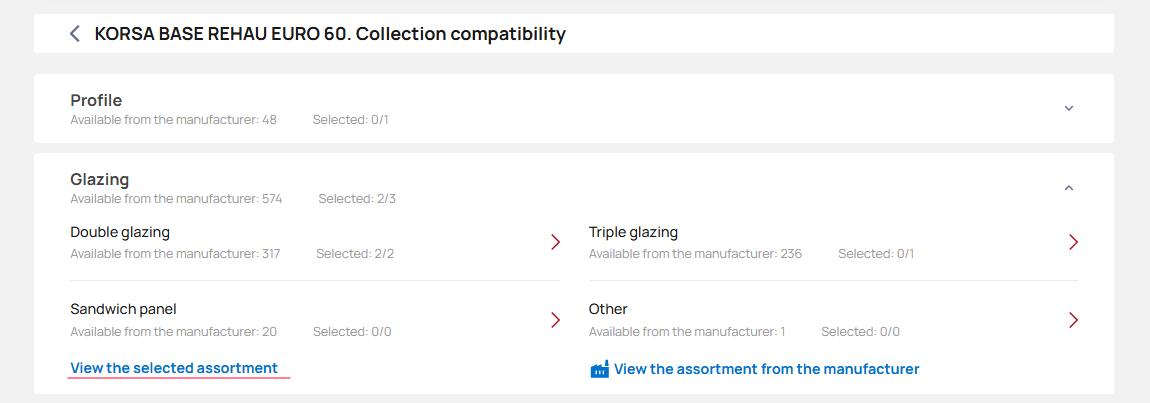1150x403 pixels.
Task: Click Triple glazing 'Available from the manufacturer: 236'
Action: click(695, 254)
